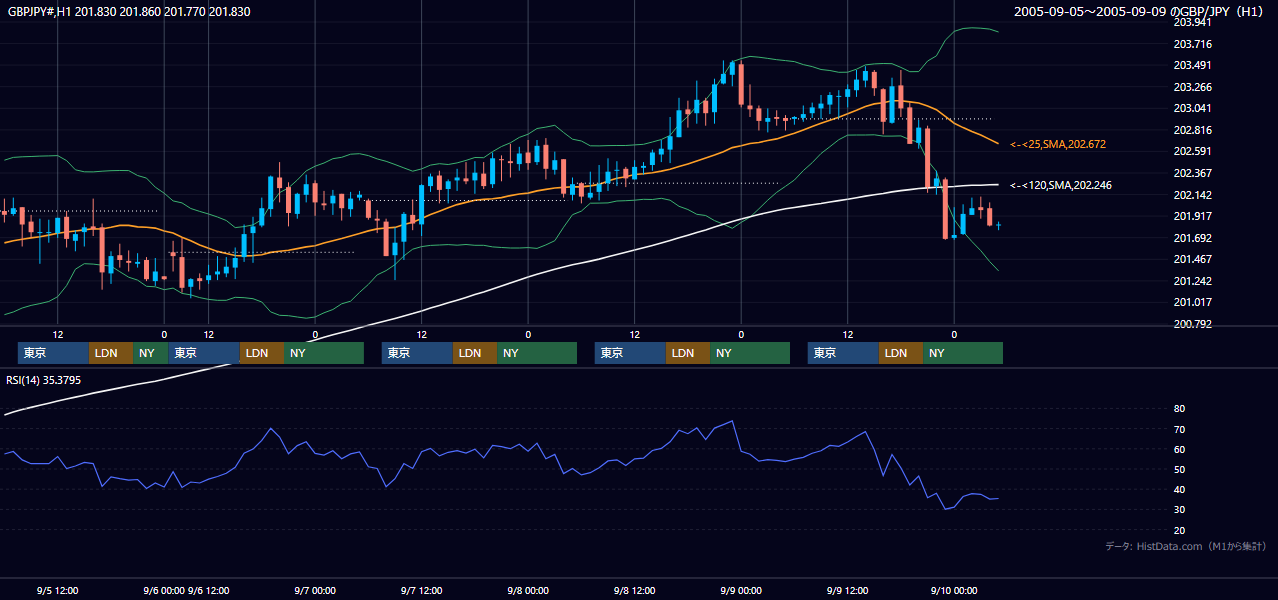Click the 9/7 12:00 date label
The height and width of the screenshot is (600, 1278).
[421, 590]
